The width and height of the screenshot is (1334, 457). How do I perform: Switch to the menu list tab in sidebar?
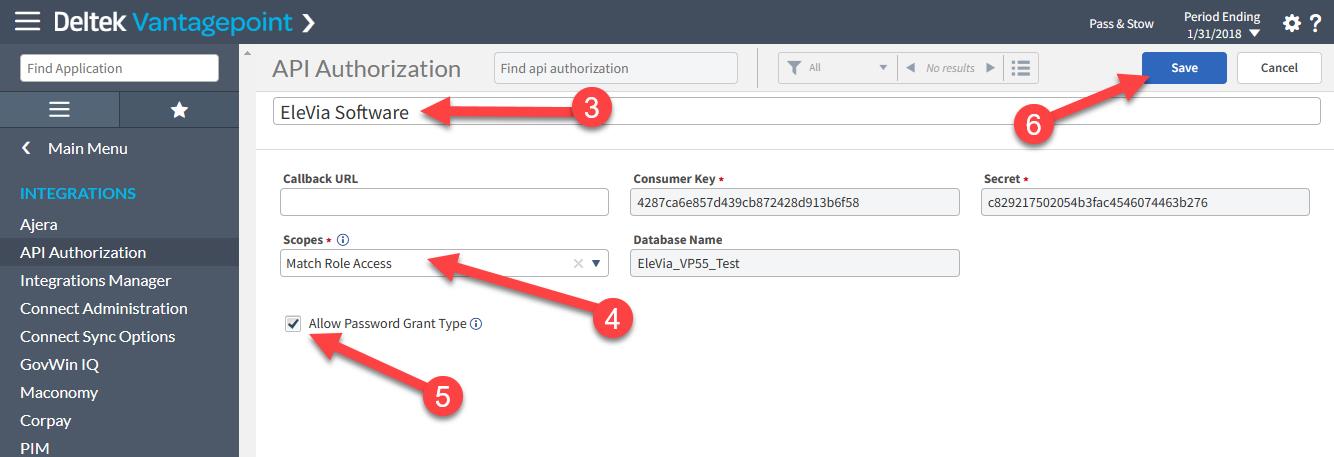[x=59, y=110]
